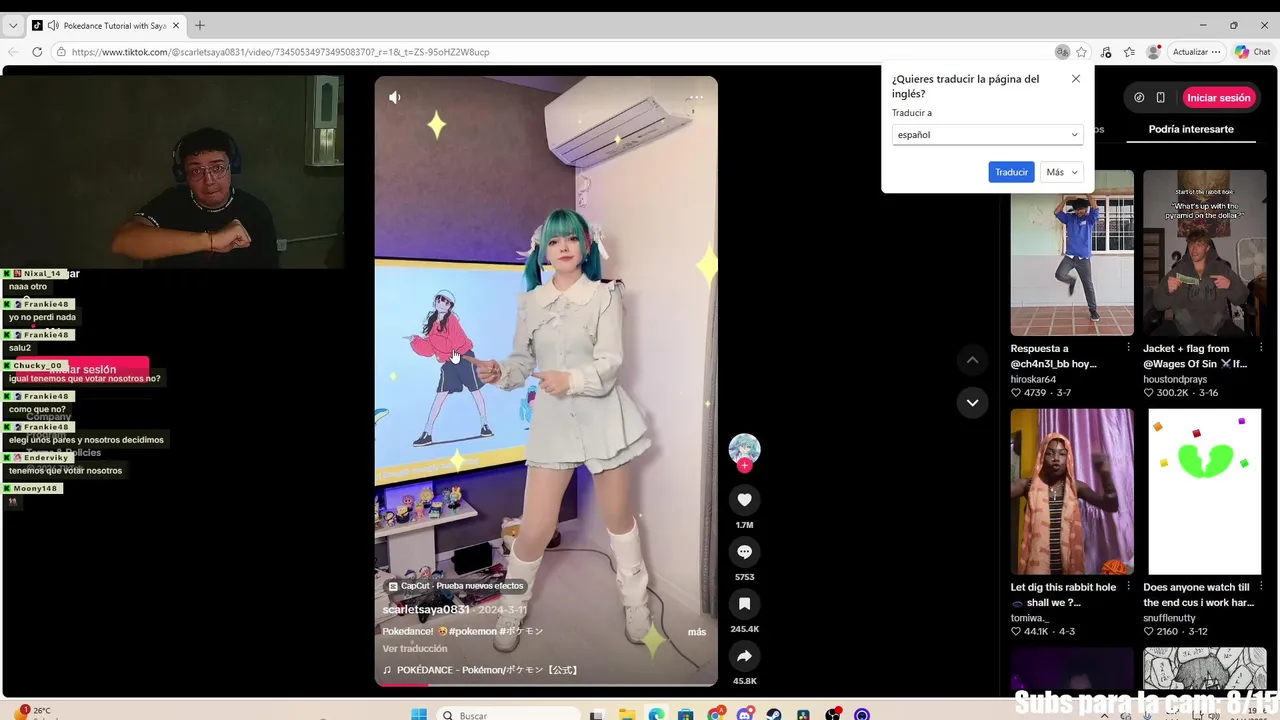1280x720 pixels.
Task: Open the comments bubble showing 5753
Action: click(744, 552)
